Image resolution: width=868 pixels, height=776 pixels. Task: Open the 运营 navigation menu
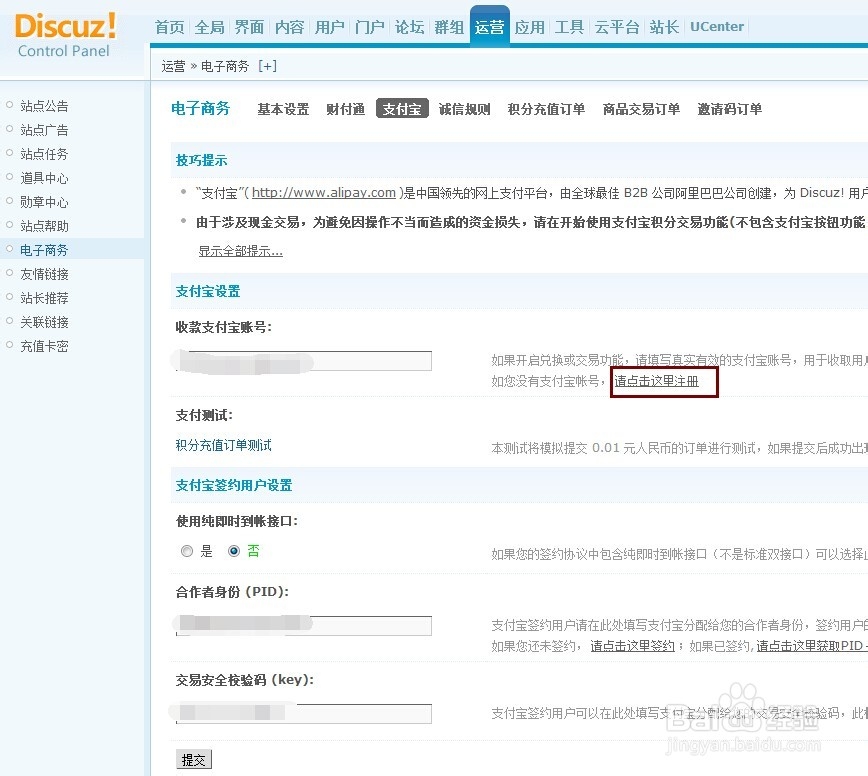[489, 27]
